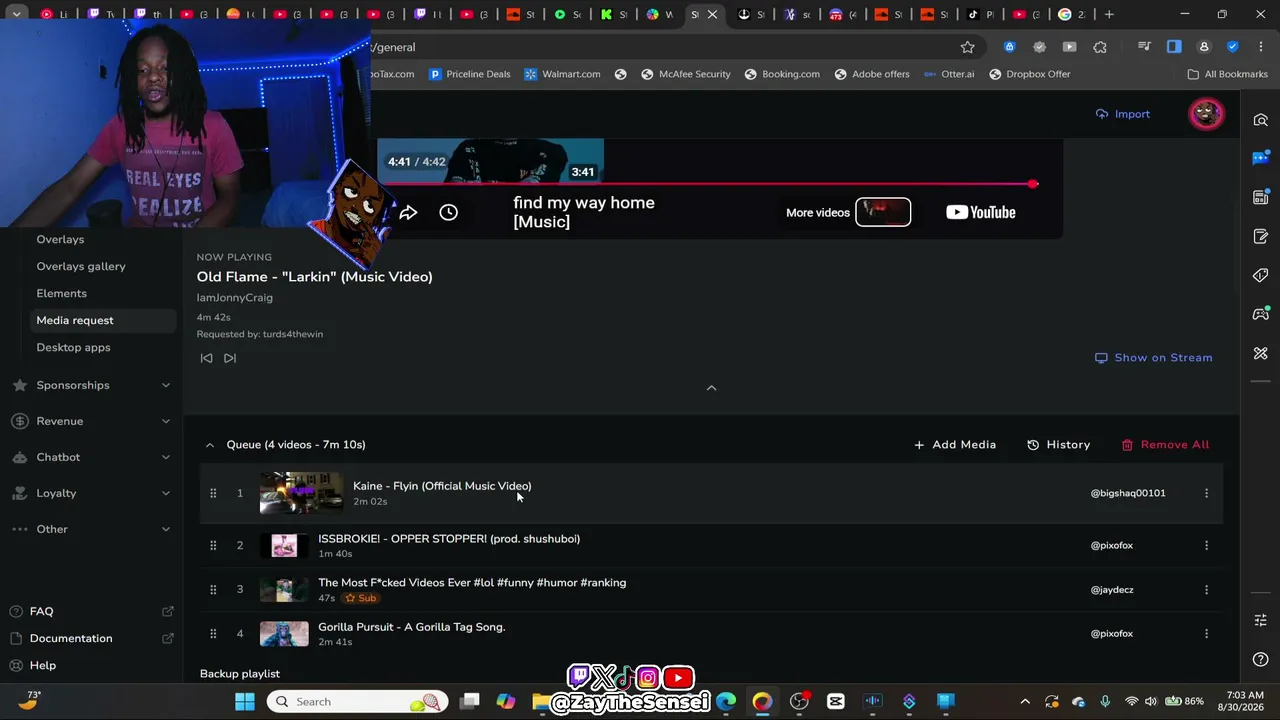The image size is (1280, 720).
Task: Open More videos in the player
Action: 848,212
